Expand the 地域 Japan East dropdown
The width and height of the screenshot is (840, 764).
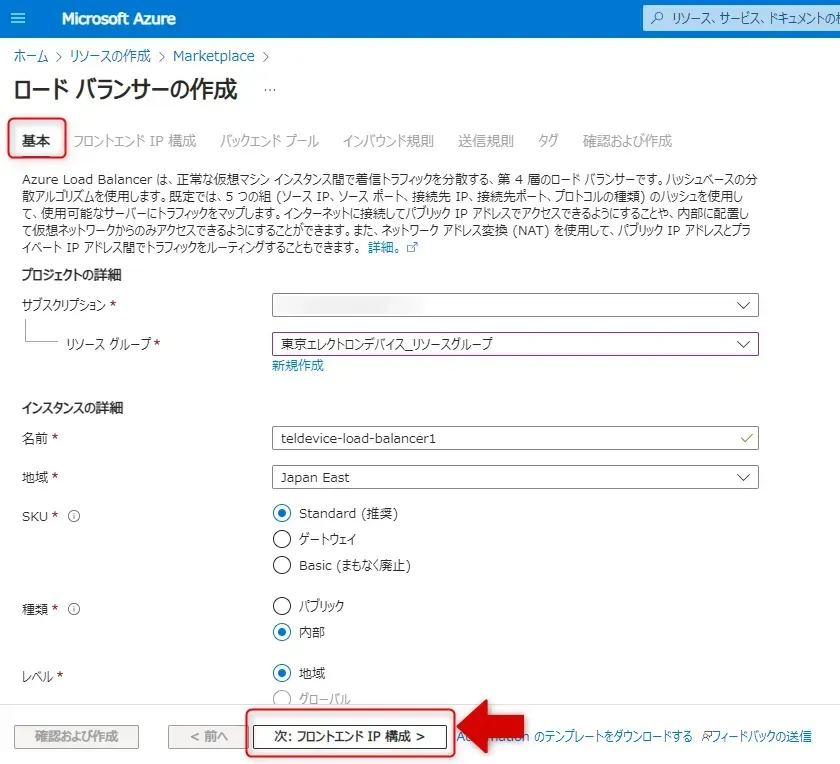click(514, 477)
